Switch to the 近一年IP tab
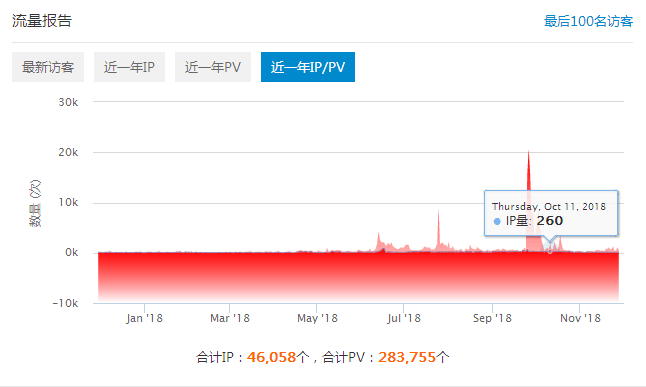646x387 pixels. tap(129, 67)
